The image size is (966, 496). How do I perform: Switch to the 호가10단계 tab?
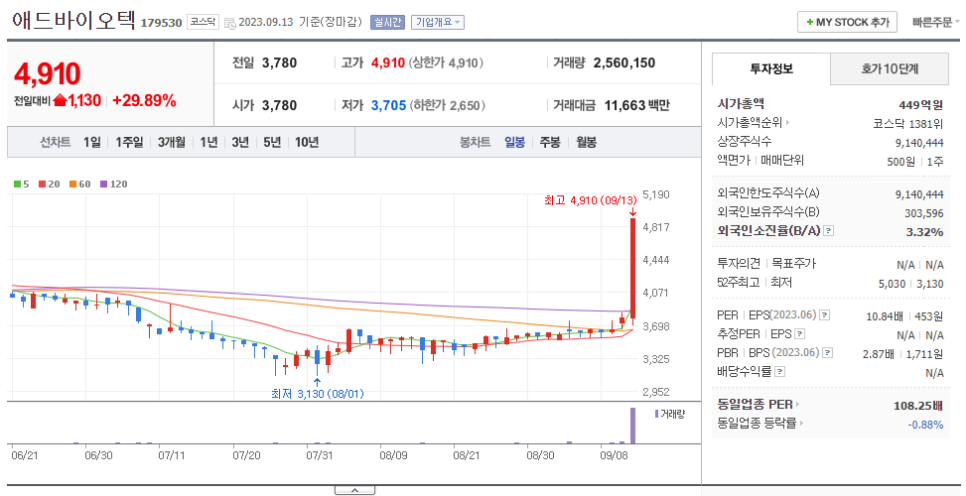890,69
